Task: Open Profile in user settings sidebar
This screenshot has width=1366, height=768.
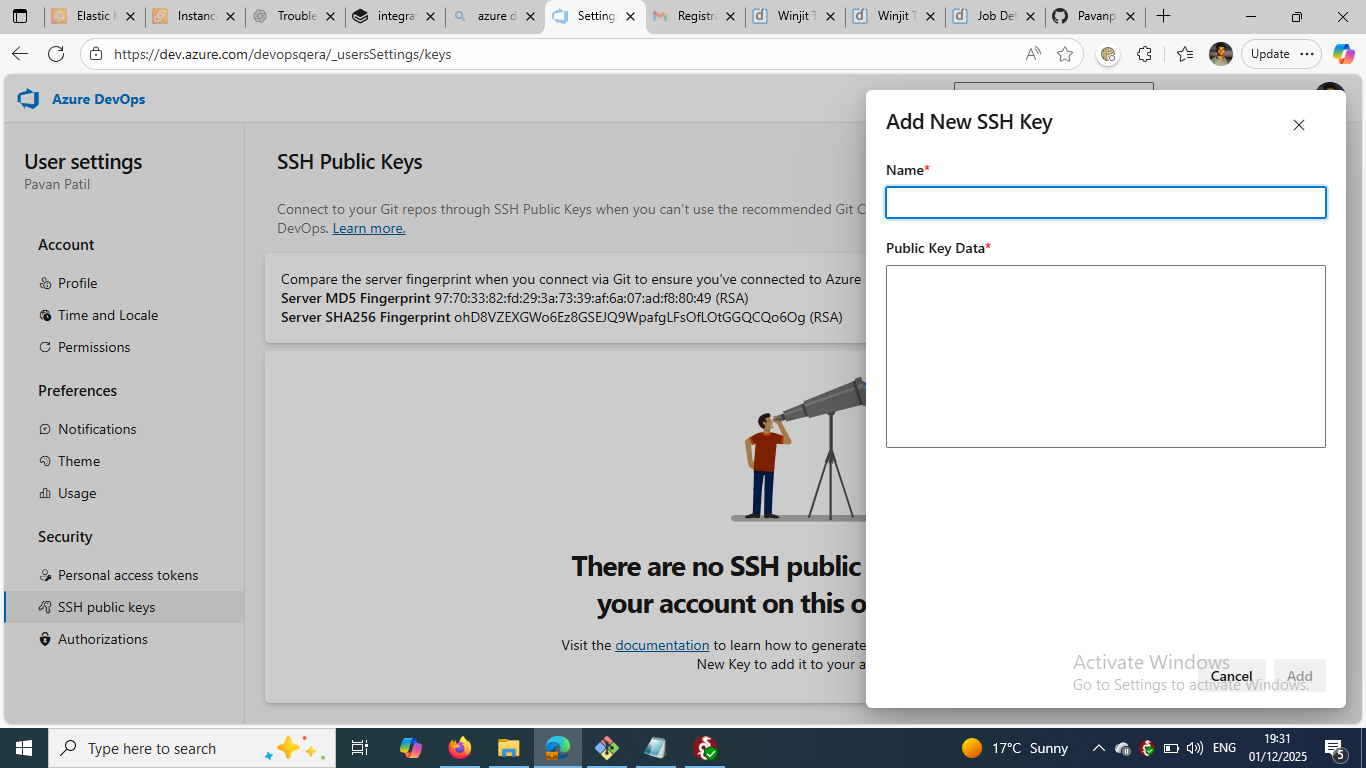Action: 77,283
